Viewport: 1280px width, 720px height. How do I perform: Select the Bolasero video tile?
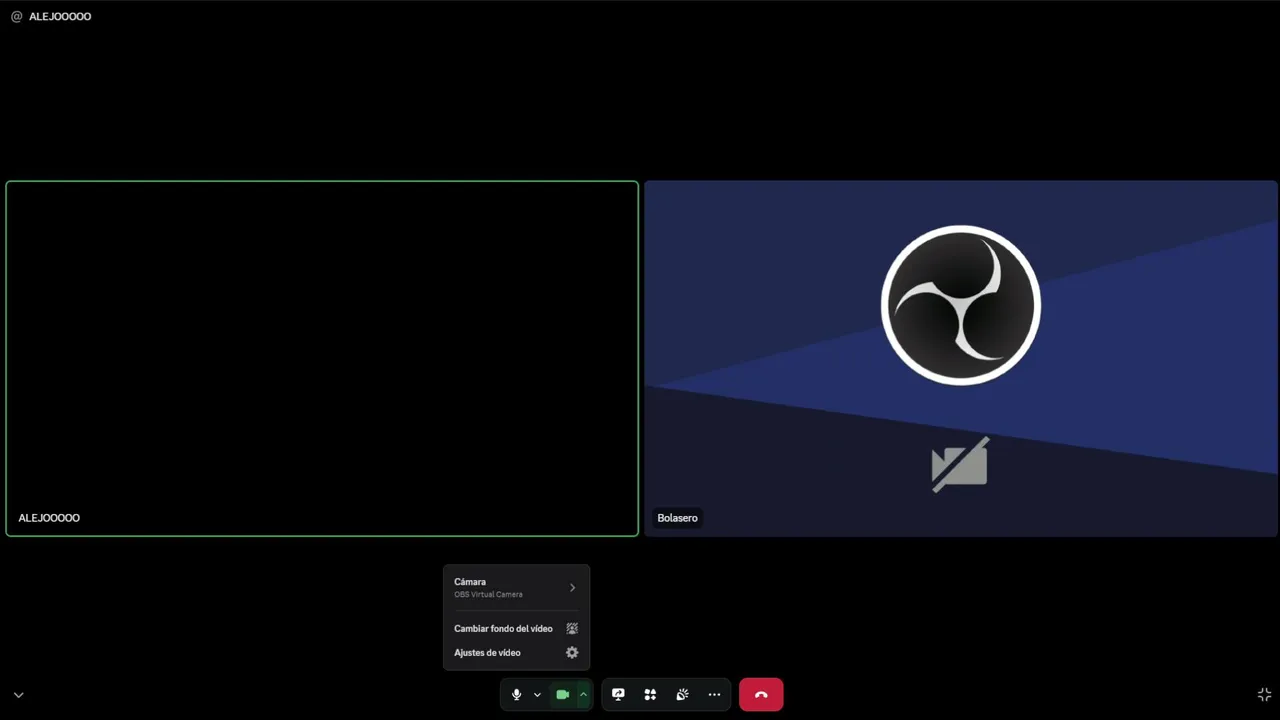coord(961,359)
